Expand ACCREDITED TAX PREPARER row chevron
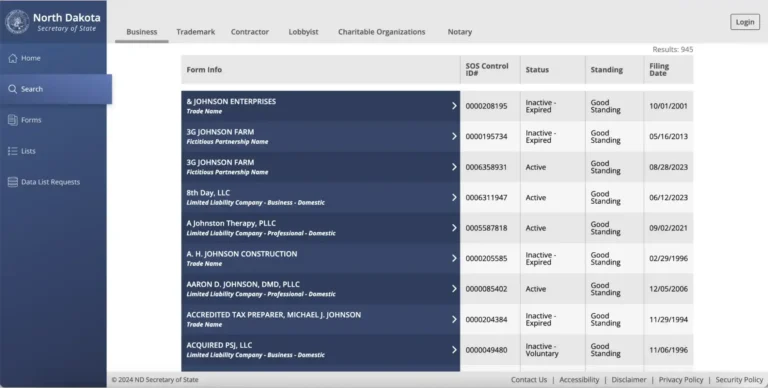Screen dimensions: 768x388 454,319
